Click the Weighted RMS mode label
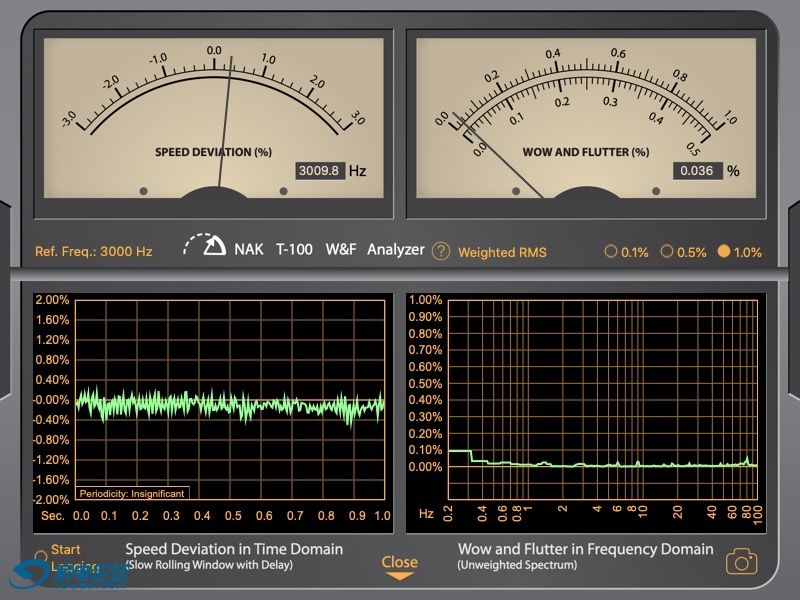 pos(502,252)
